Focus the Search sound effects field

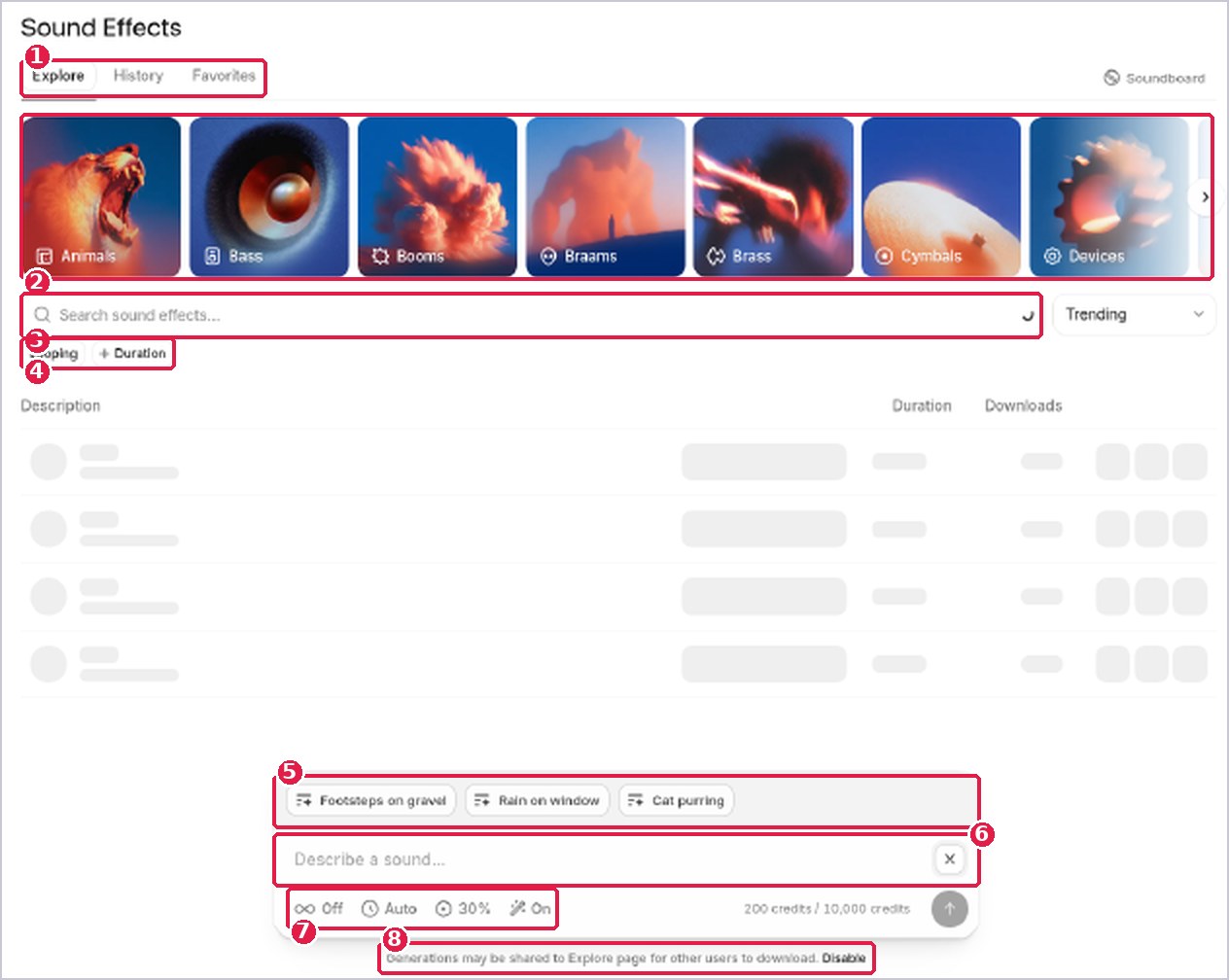tap(532, 315)
